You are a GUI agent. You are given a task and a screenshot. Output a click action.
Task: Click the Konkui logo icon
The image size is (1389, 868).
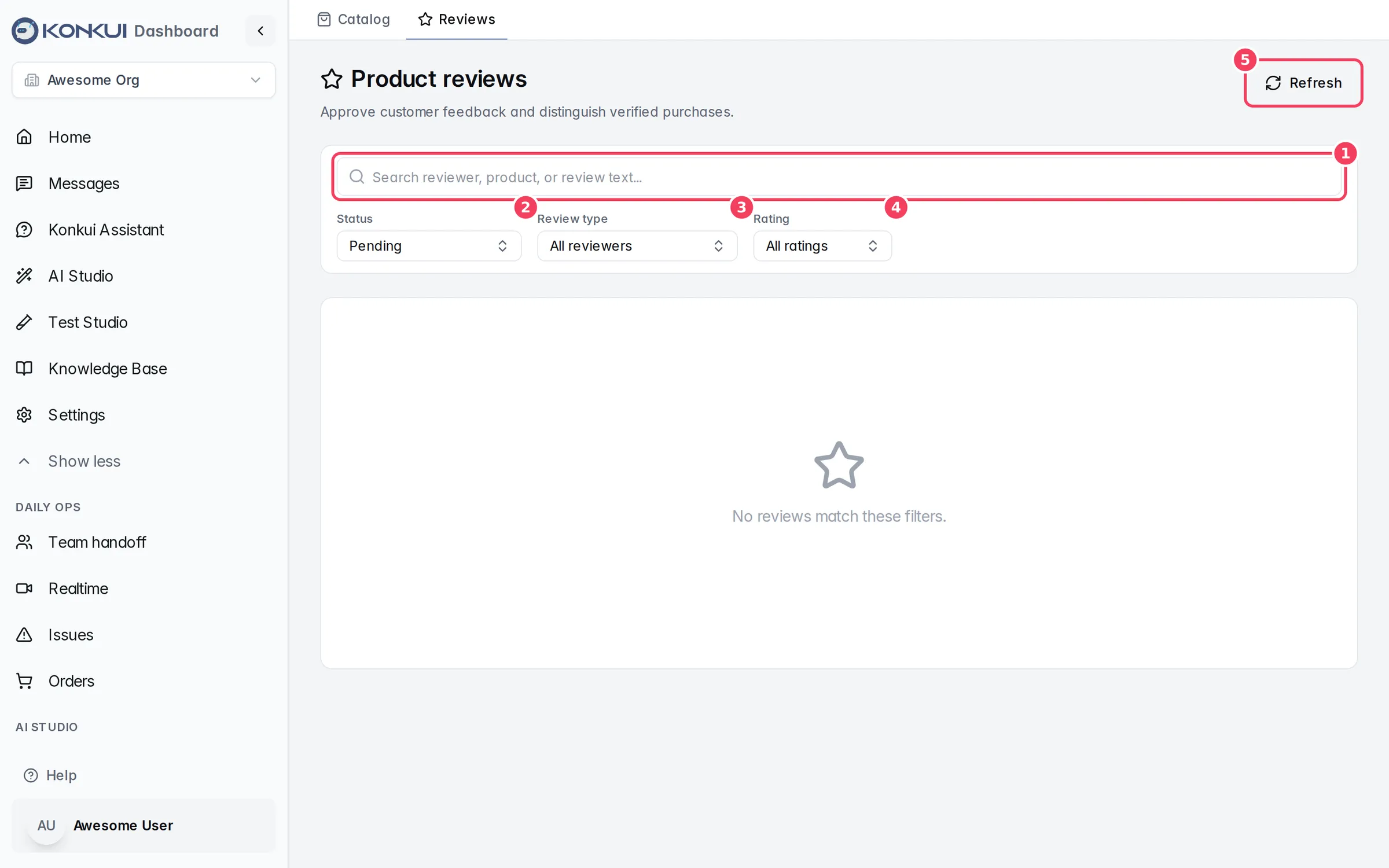click(x=25, y=31)
